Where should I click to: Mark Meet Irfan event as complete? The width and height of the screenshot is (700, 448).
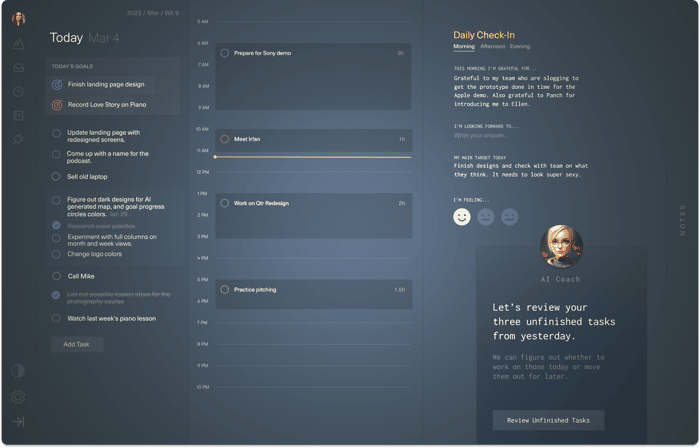(225, 139)
